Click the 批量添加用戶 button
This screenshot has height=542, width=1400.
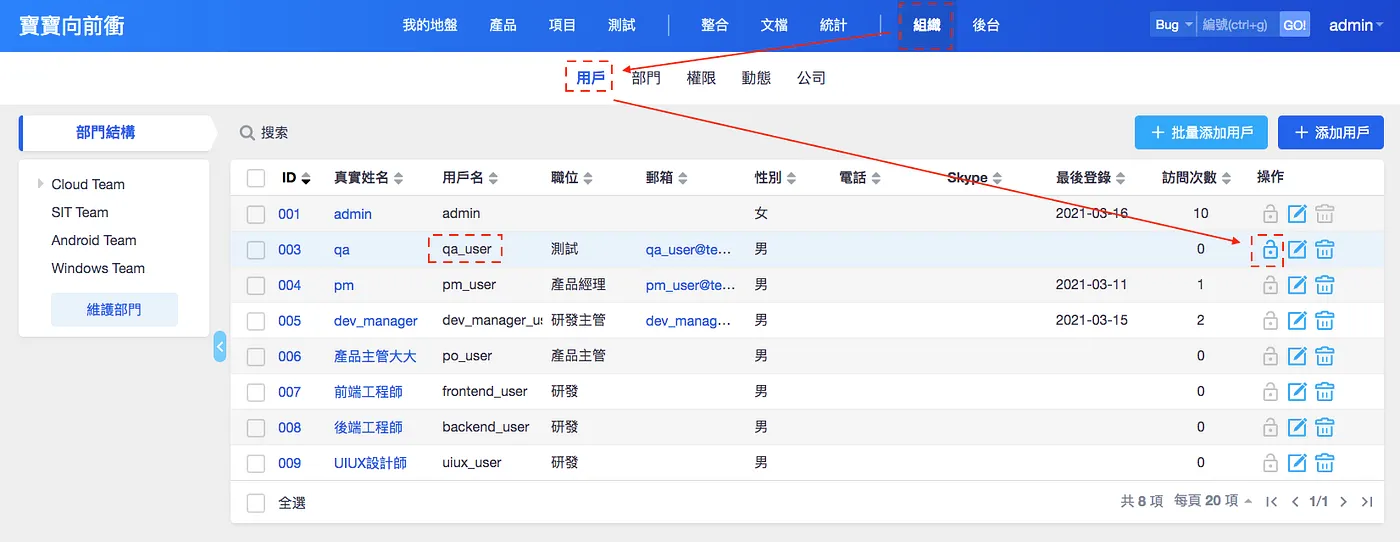click(1201, 132)
